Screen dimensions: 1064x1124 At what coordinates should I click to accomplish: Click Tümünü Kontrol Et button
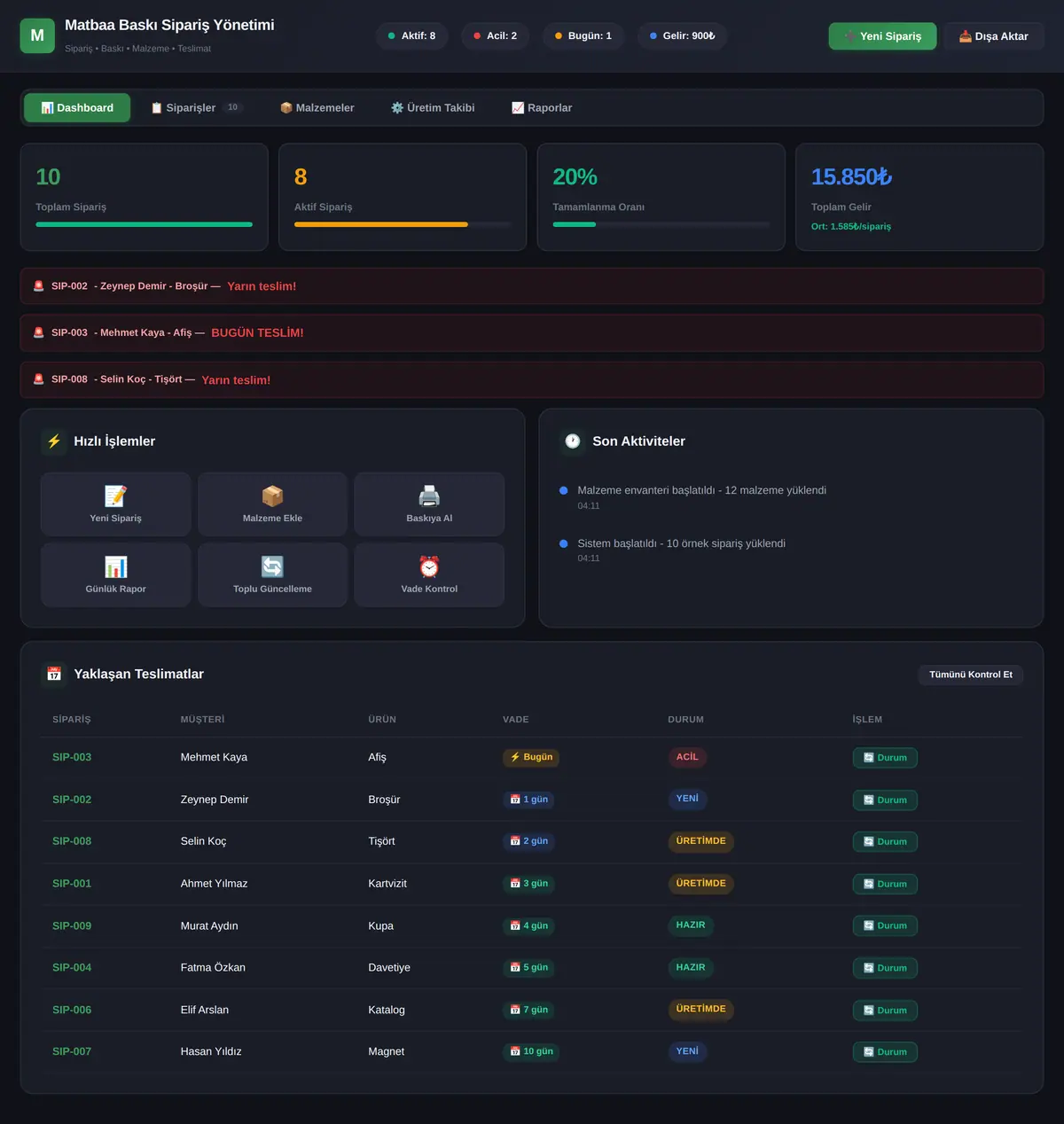[971, 675]
